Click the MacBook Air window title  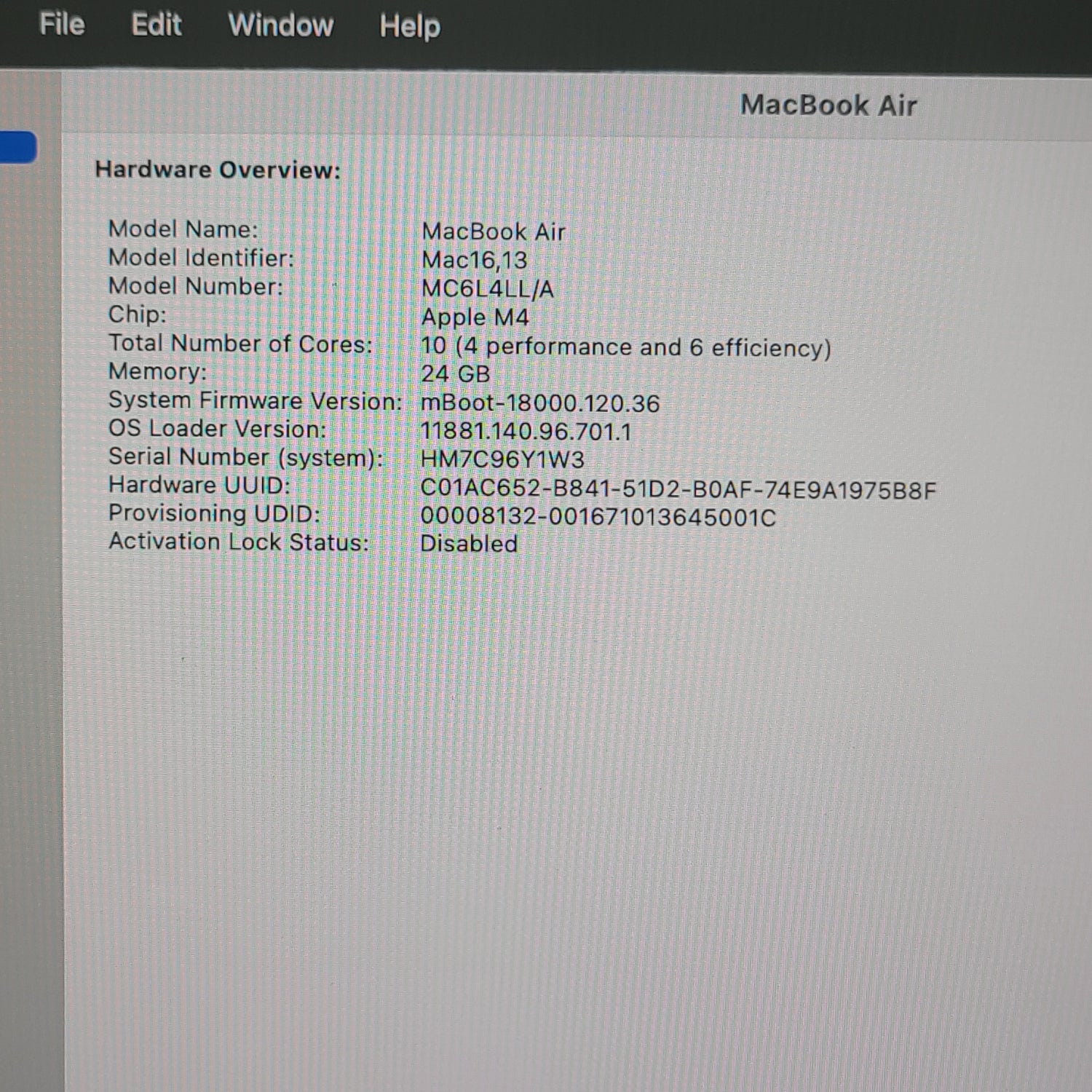tap(828, 106)
